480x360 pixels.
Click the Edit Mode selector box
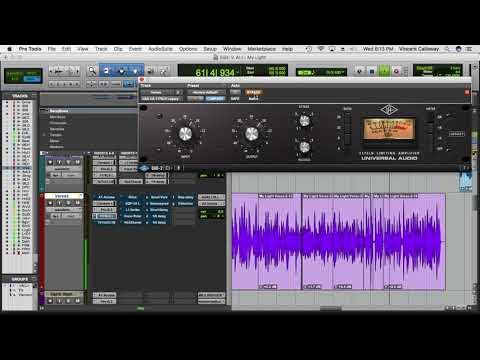point(23,75)
